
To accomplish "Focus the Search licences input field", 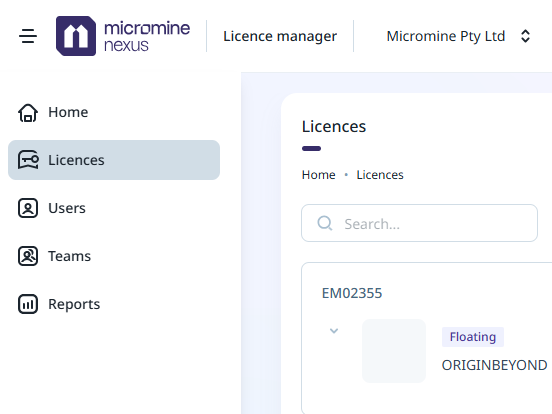I will click(x=419, y=223).
